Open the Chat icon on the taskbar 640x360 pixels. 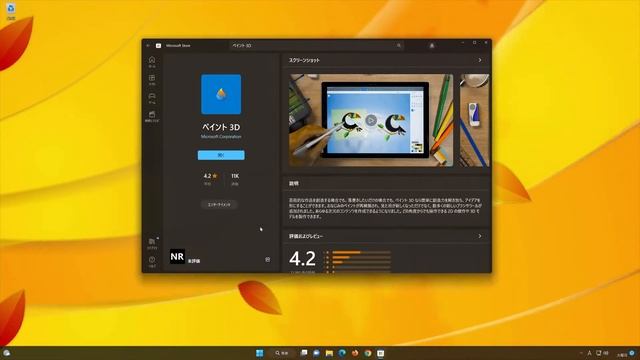[316, 353]
